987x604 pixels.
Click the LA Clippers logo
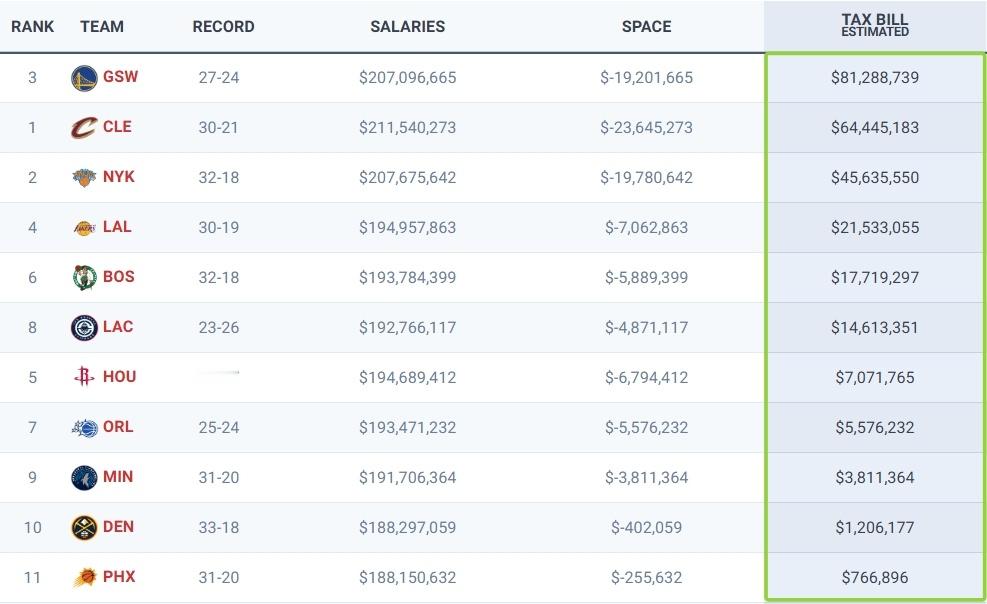(x=84, y=328)
